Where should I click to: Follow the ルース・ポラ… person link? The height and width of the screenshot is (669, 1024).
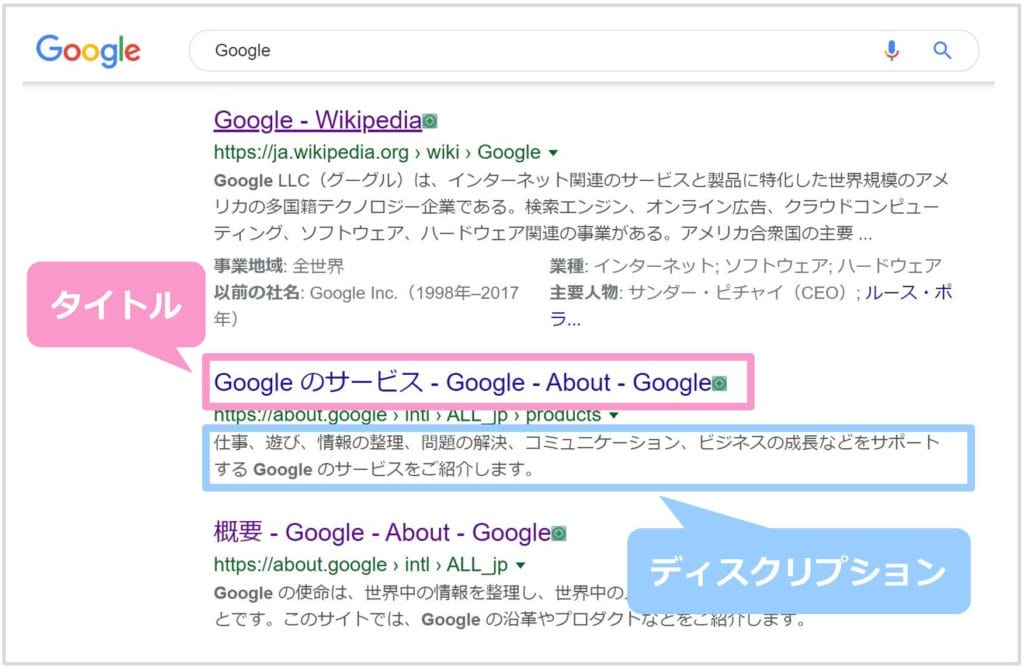[x=908, y=293]
